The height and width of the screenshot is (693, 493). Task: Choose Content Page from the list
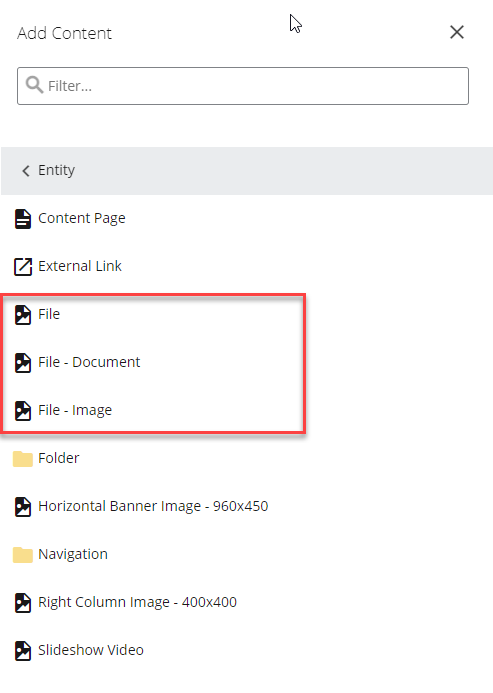(x=82, y=218)
